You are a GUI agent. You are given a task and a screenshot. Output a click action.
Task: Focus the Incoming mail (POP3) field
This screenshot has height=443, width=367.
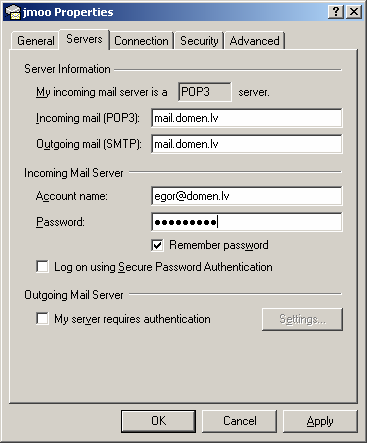247,118
